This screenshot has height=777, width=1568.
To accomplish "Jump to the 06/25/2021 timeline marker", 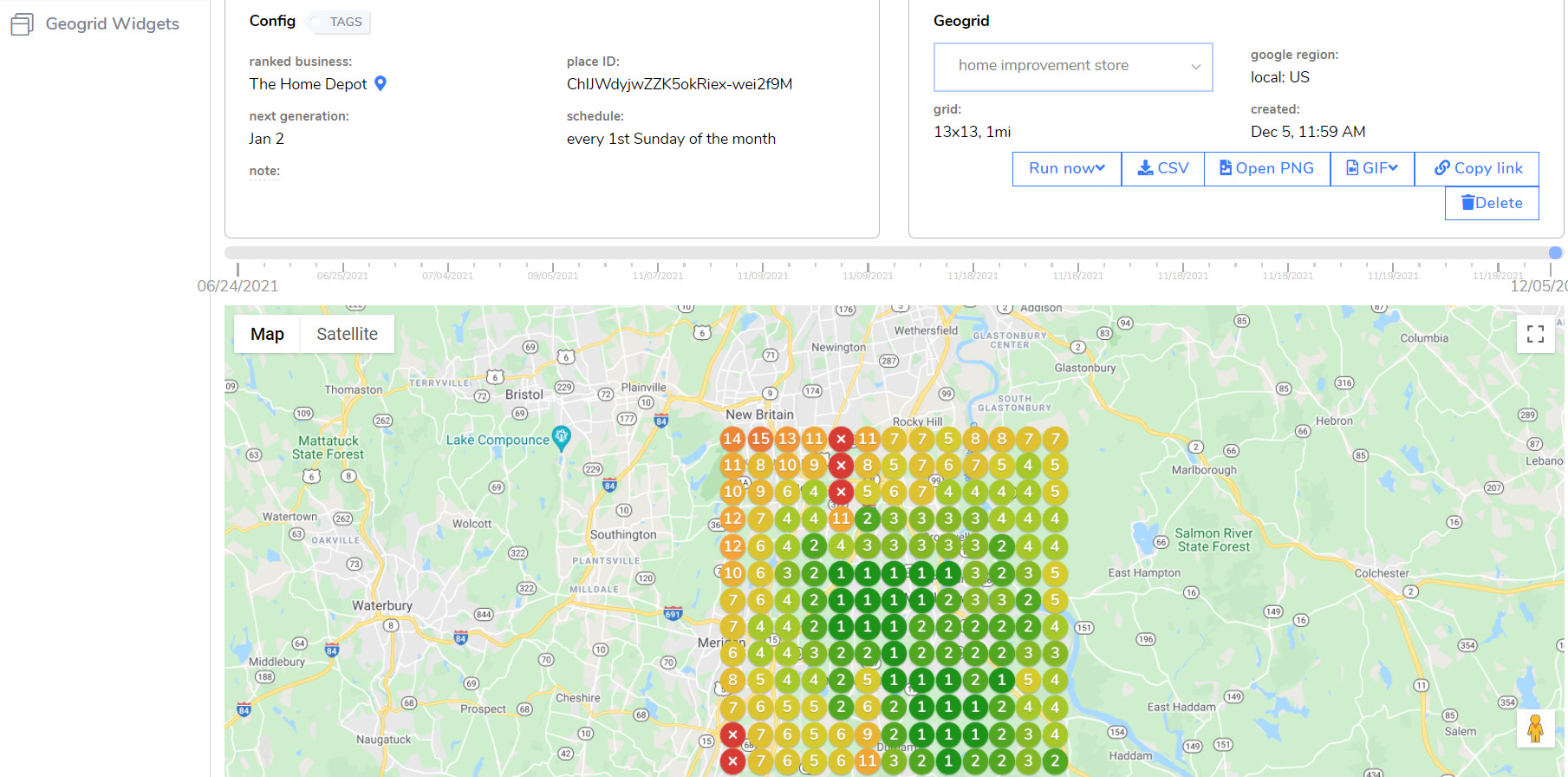I will coord(342,275).
